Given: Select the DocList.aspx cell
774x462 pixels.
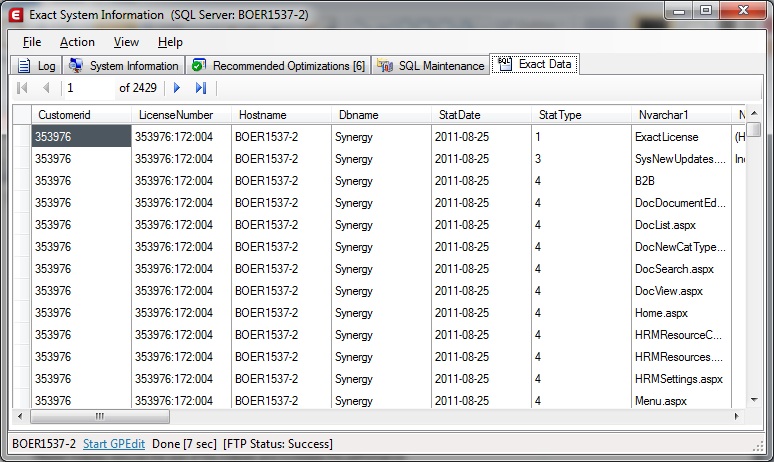Looking at the screenshot, I should pos(682,225).
